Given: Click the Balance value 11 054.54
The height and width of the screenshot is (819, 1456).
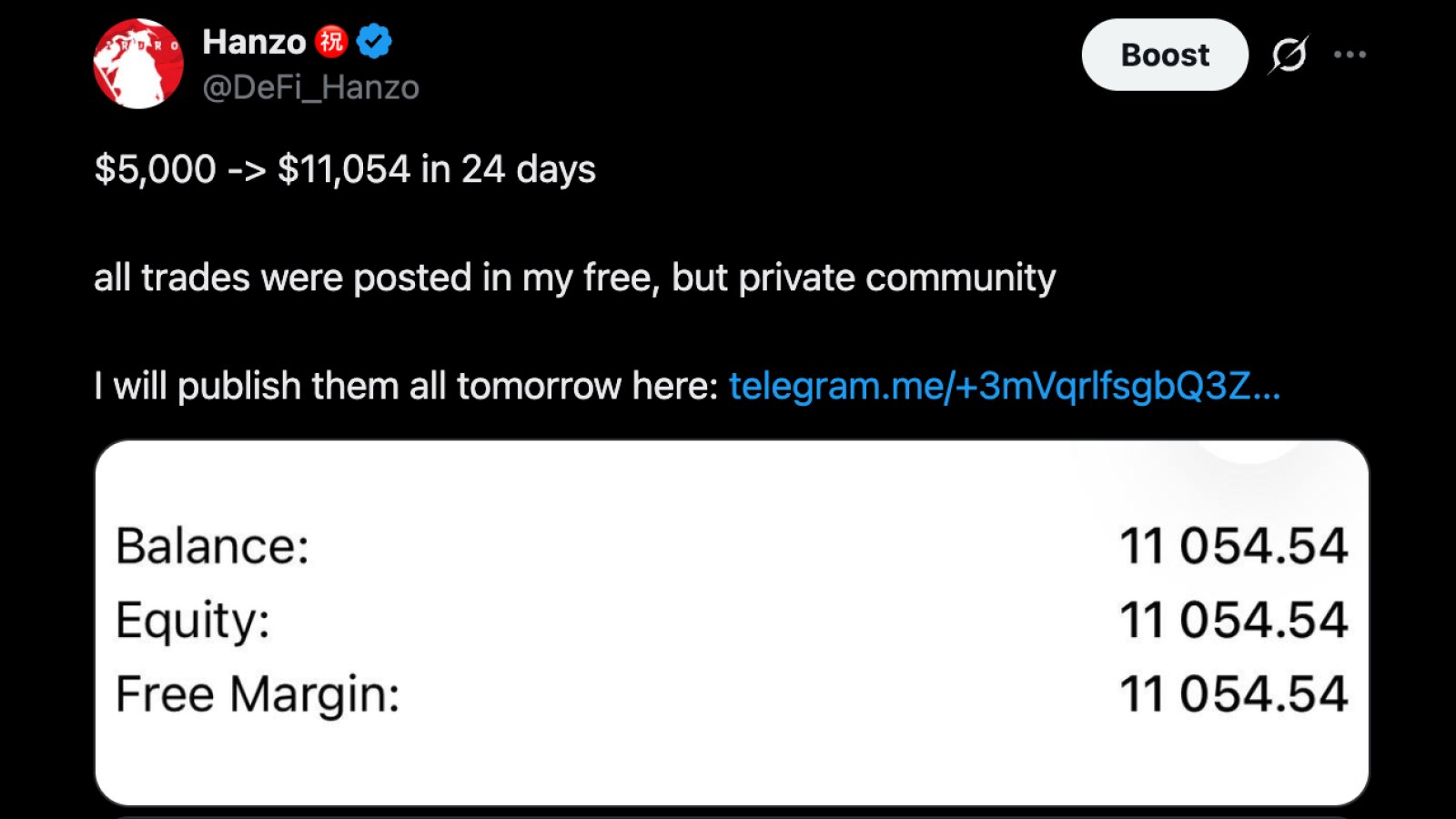Looking at the screenshot, I should (1233, 546).
